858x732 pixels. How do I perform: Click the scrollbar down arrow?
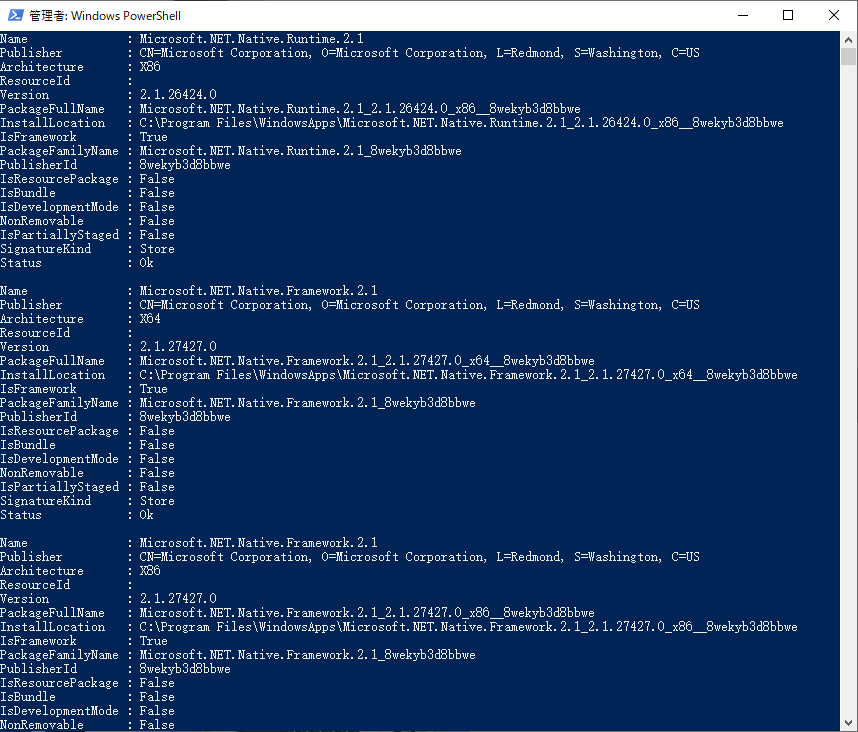click(848, 722)
